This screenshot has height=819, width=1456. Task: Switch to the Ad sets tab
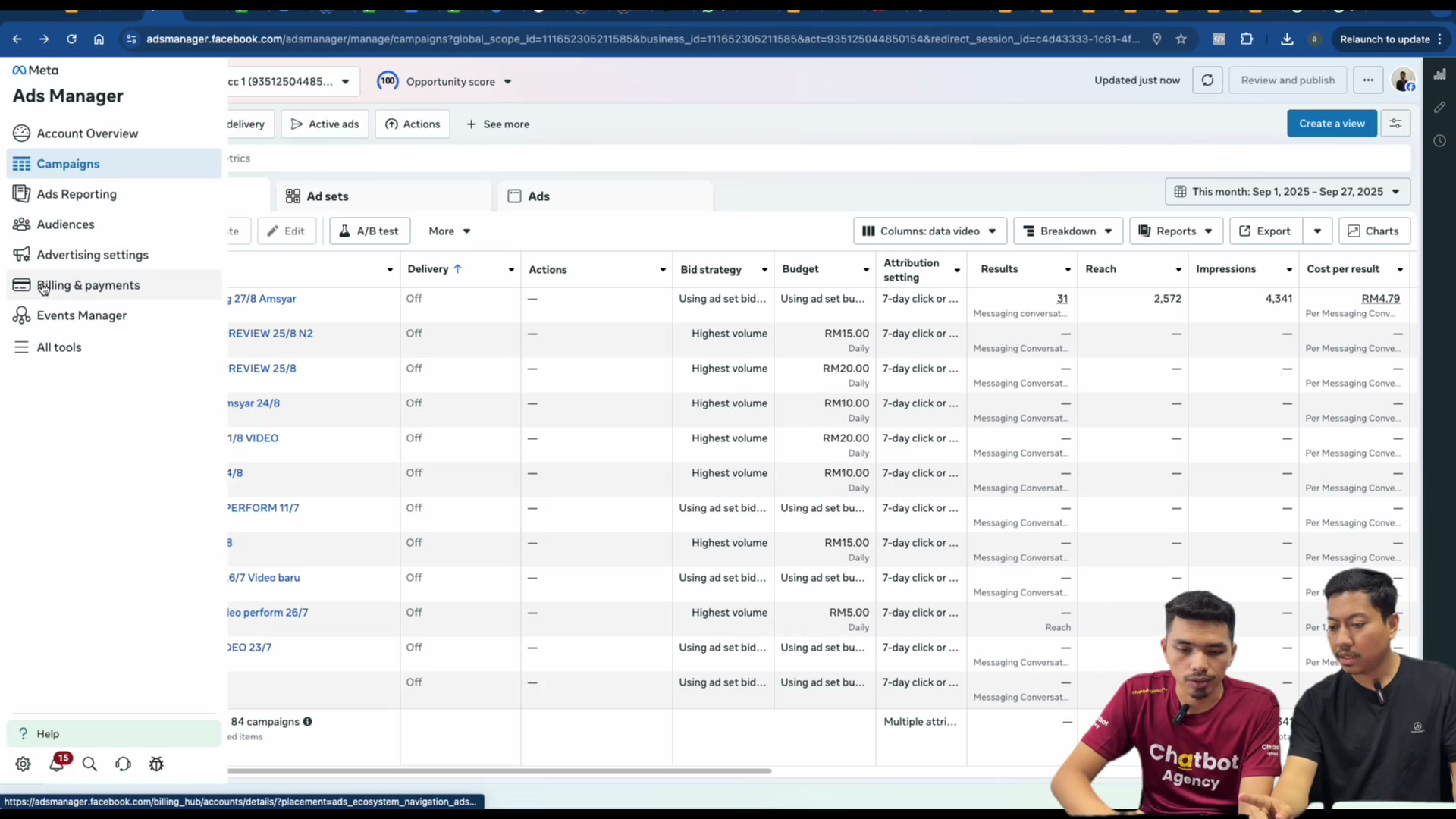[384, 196]
